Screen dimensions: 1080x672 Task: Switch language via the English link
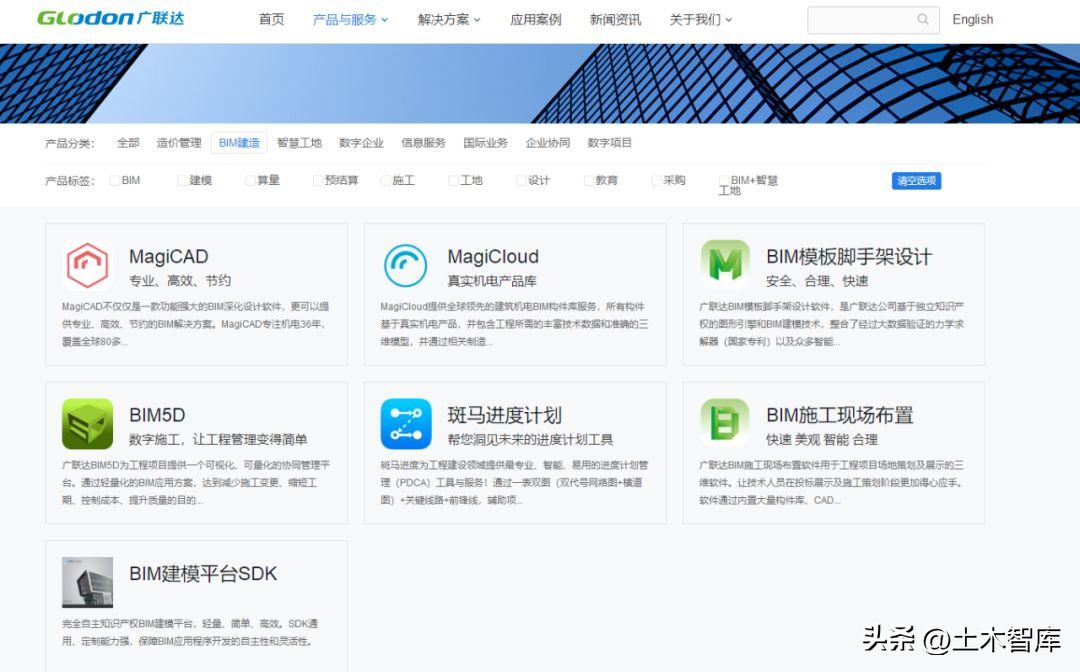(x=972, y=20)
